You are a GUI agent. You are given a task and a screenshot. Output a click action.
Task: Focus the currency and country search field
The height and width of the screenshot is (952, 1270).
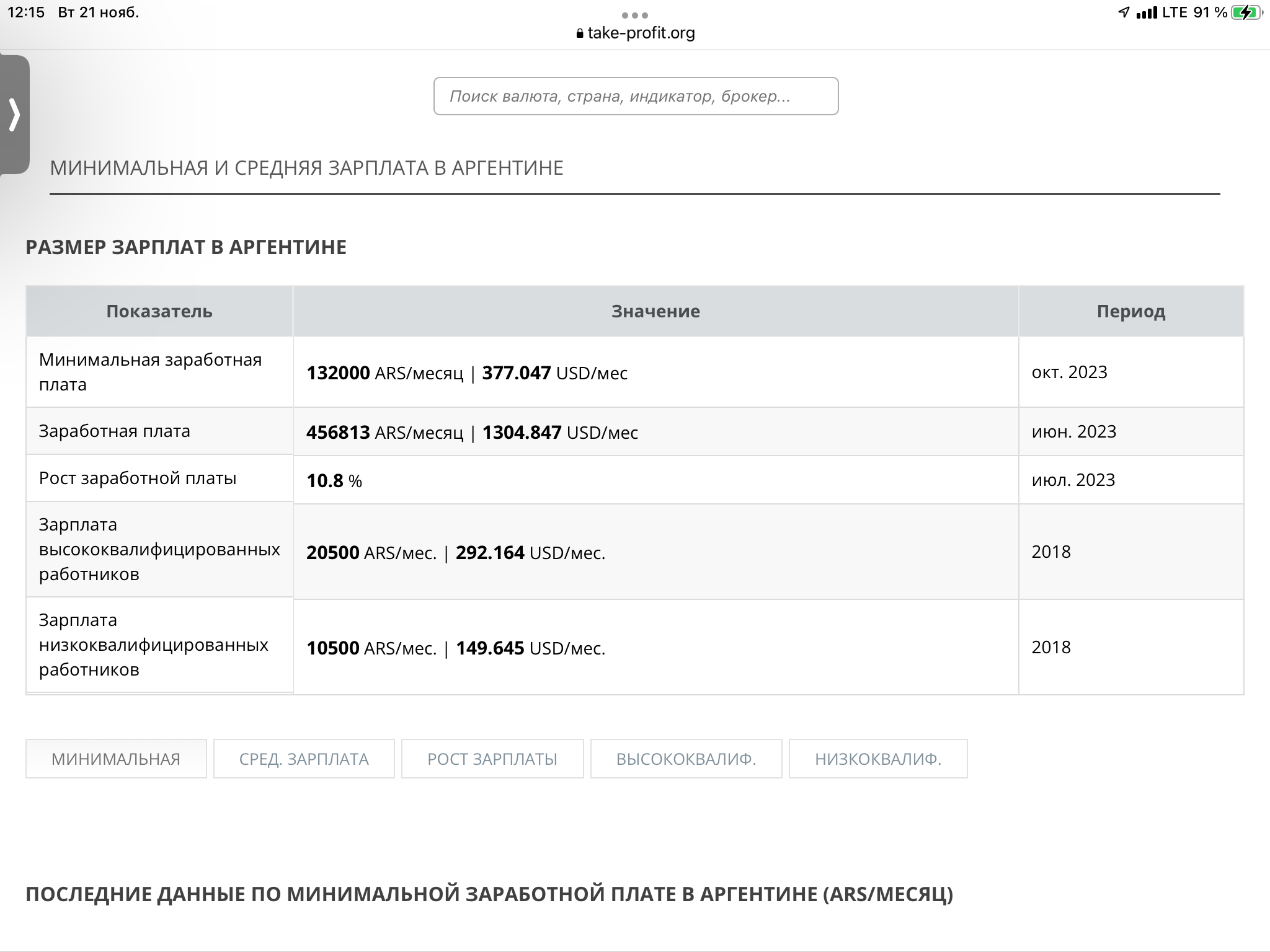pos(636,96)
